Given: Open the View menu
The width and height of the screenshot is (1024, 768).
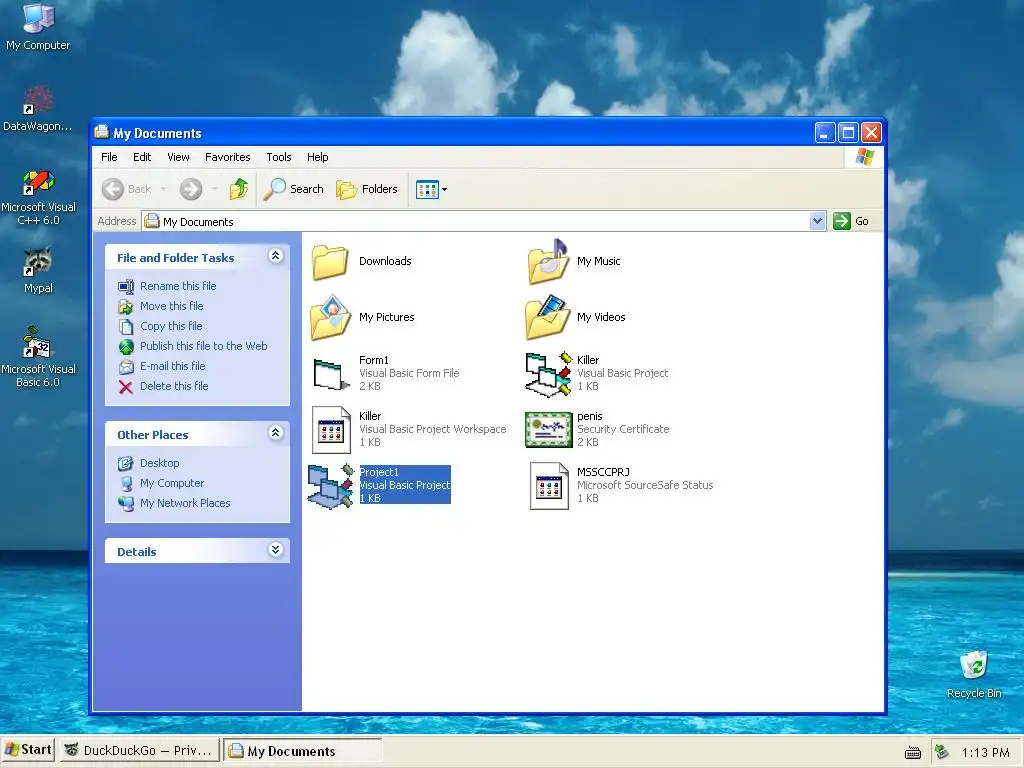Looking at the screenshot, I should coord(178,157).
